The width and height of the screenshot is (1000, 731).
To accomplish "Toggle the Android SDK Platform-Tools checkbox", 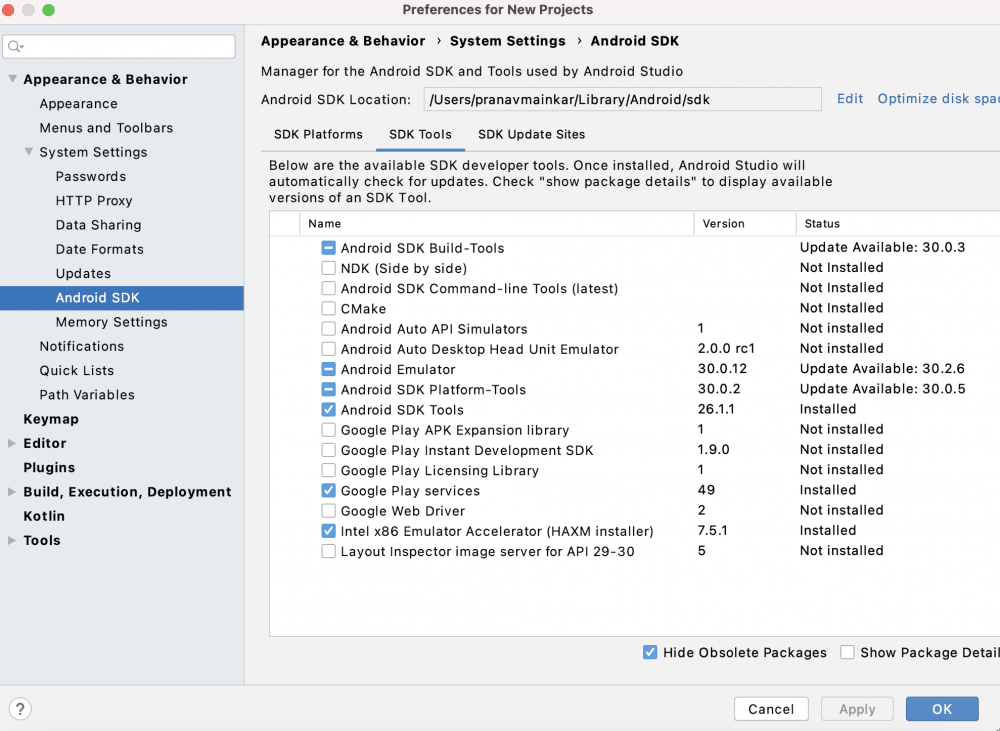I will pyautogui.click(x=328, y=389).
